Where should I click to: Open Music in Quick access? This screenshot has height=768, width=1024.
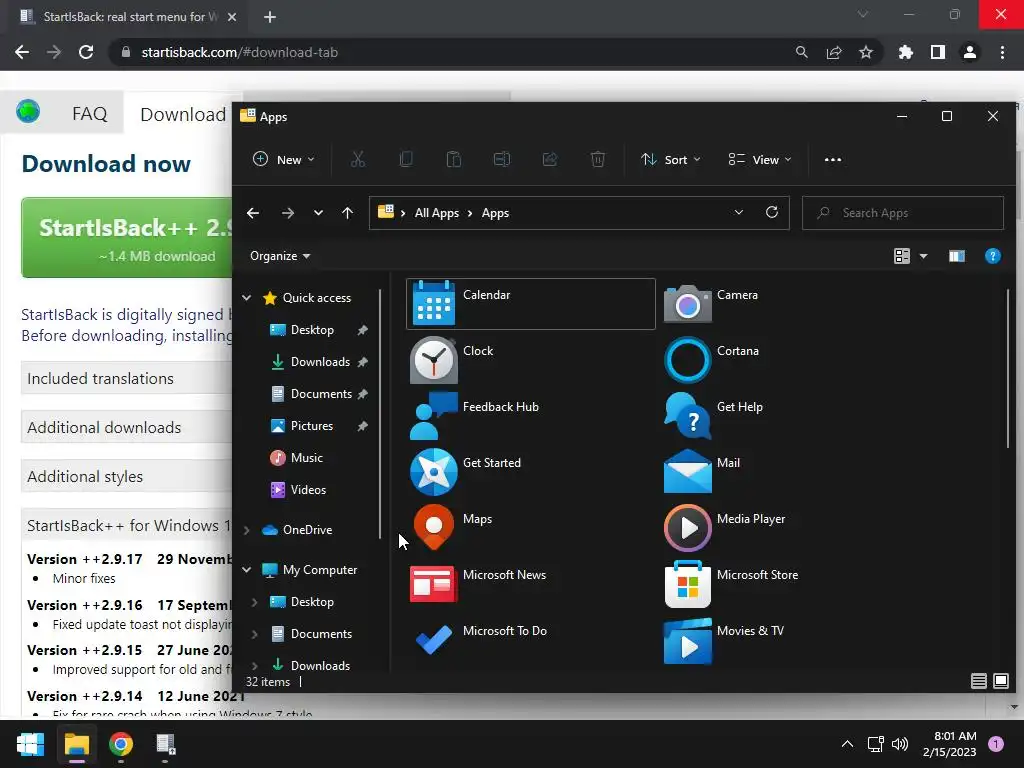click(306, 458)
